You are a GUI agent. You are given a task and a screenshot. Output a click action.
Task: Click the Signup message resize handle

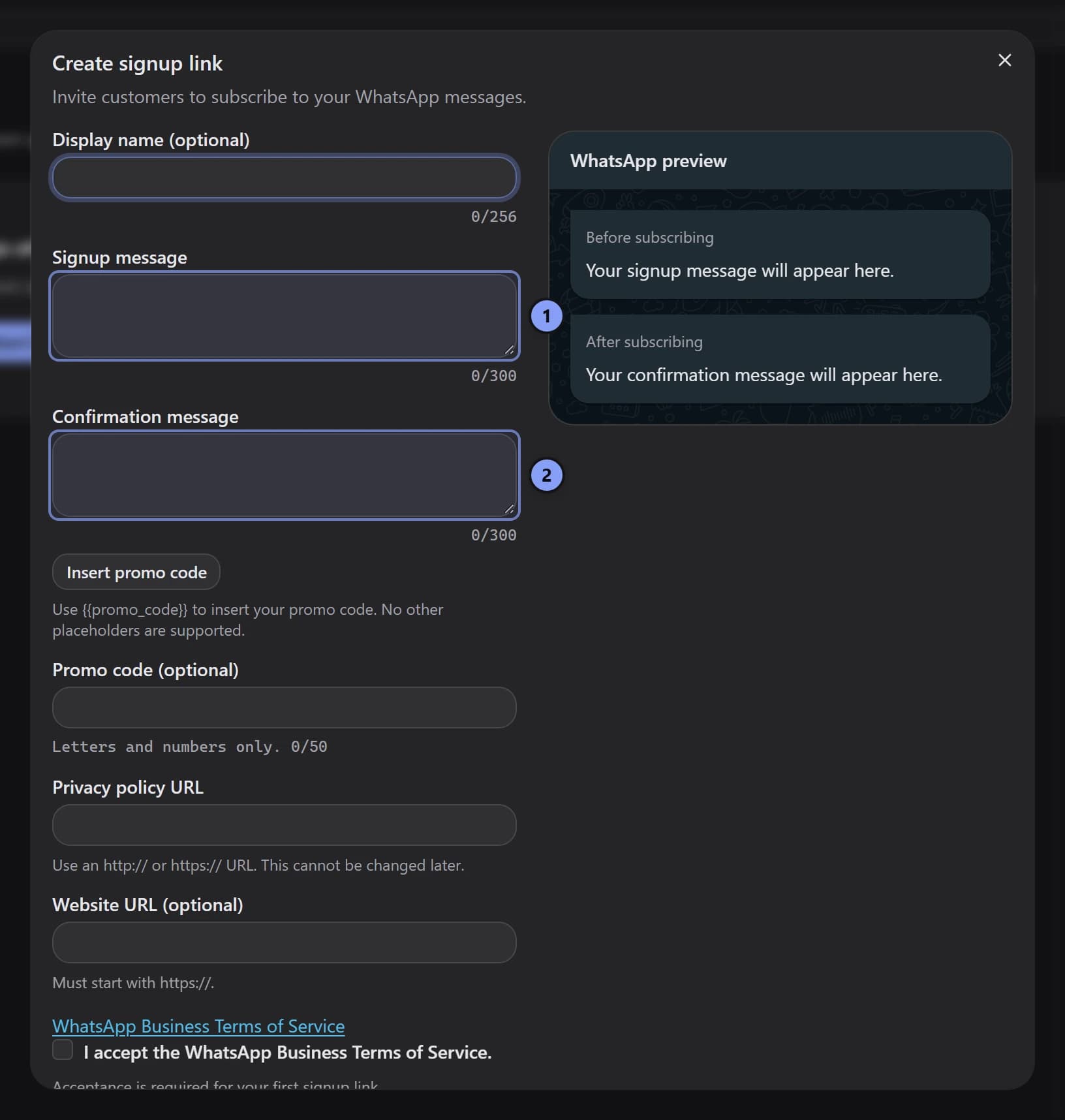pos(509,350)
